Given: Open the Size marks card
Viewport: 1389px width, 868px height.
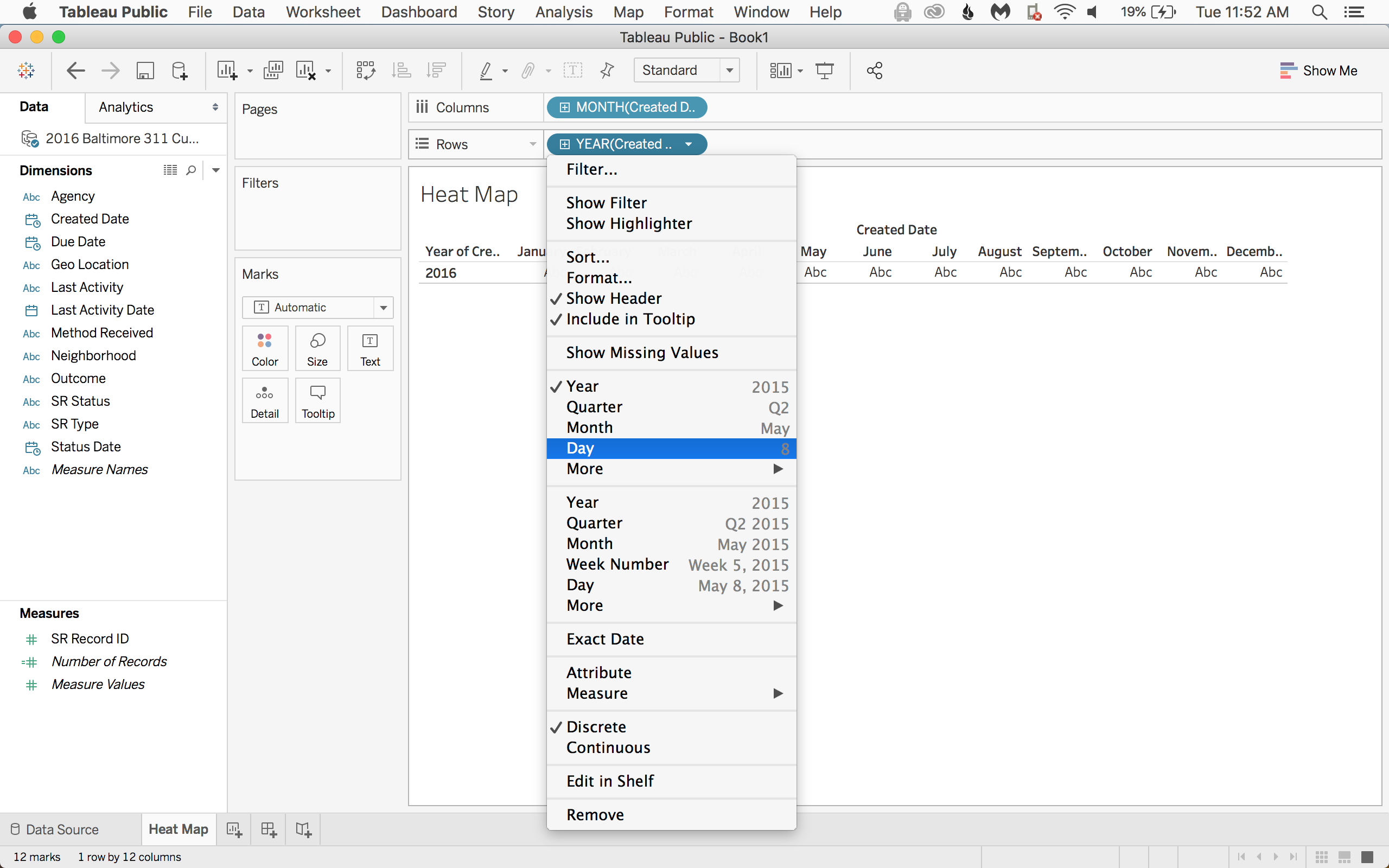Looking at the screenshot, I should click(x=317, y=348).
